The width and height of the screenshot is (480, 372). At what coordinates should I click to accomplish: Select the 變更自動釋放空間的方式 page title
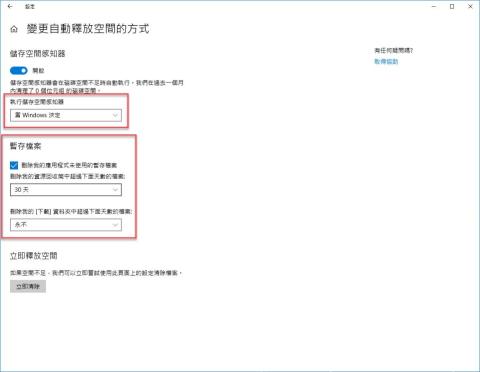click(x=88, y=29)
